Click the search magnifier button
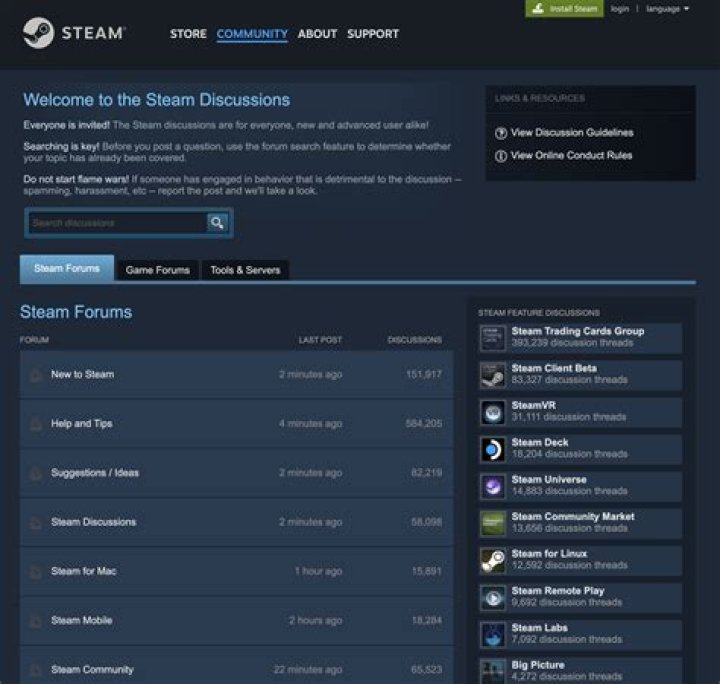 (217, 223)
